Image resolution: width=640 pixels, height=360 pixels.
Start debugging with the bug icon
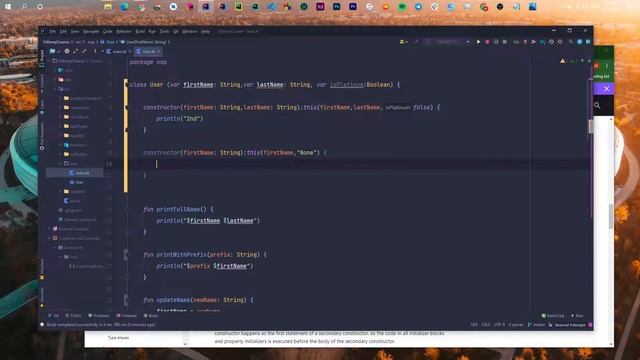tap(487, 42)
